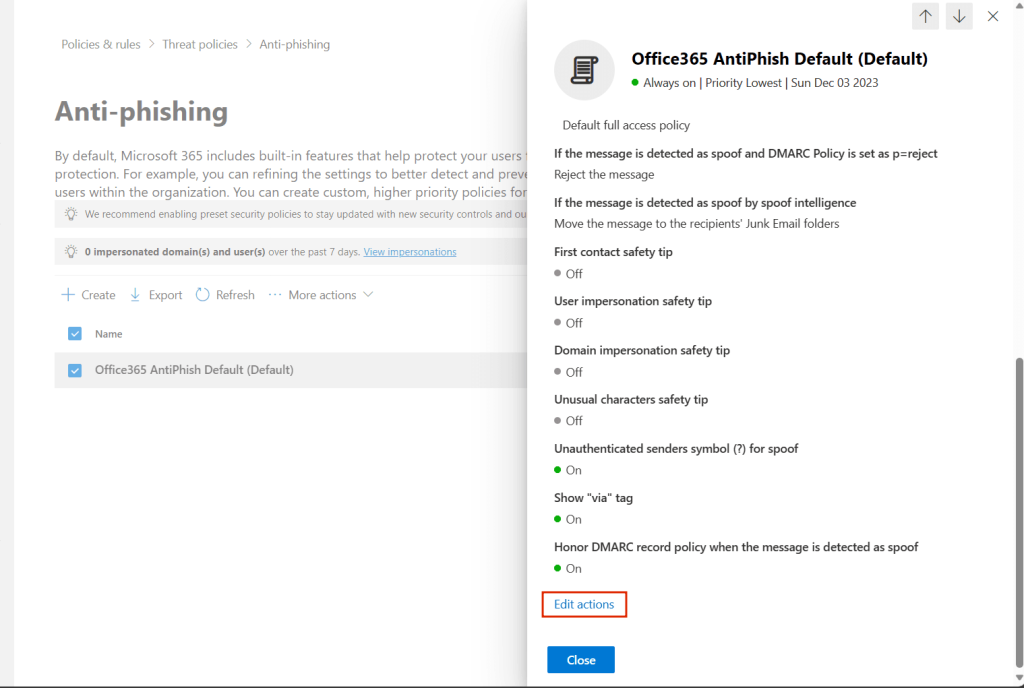Expand the More actions dropdown
The image size is (1024, 688).
click(x=368, y=295)
